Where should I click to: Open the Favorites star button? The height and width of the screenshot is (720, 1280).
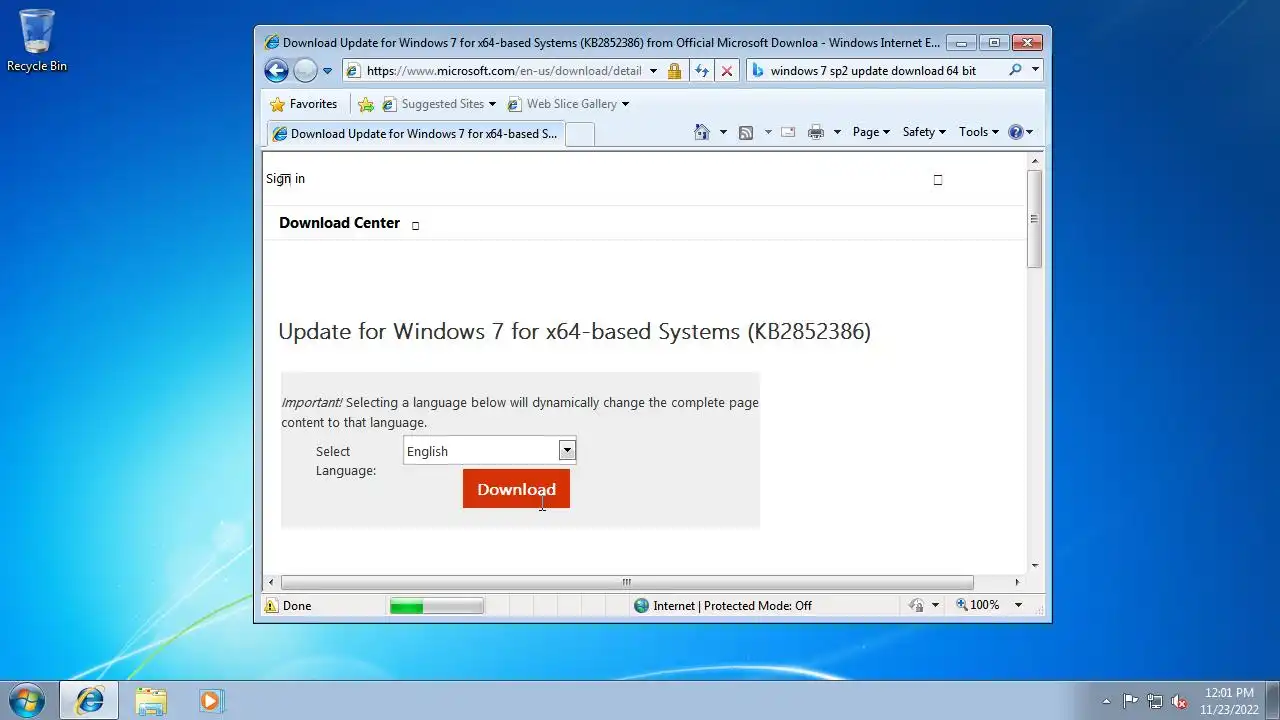pos(304,104)
